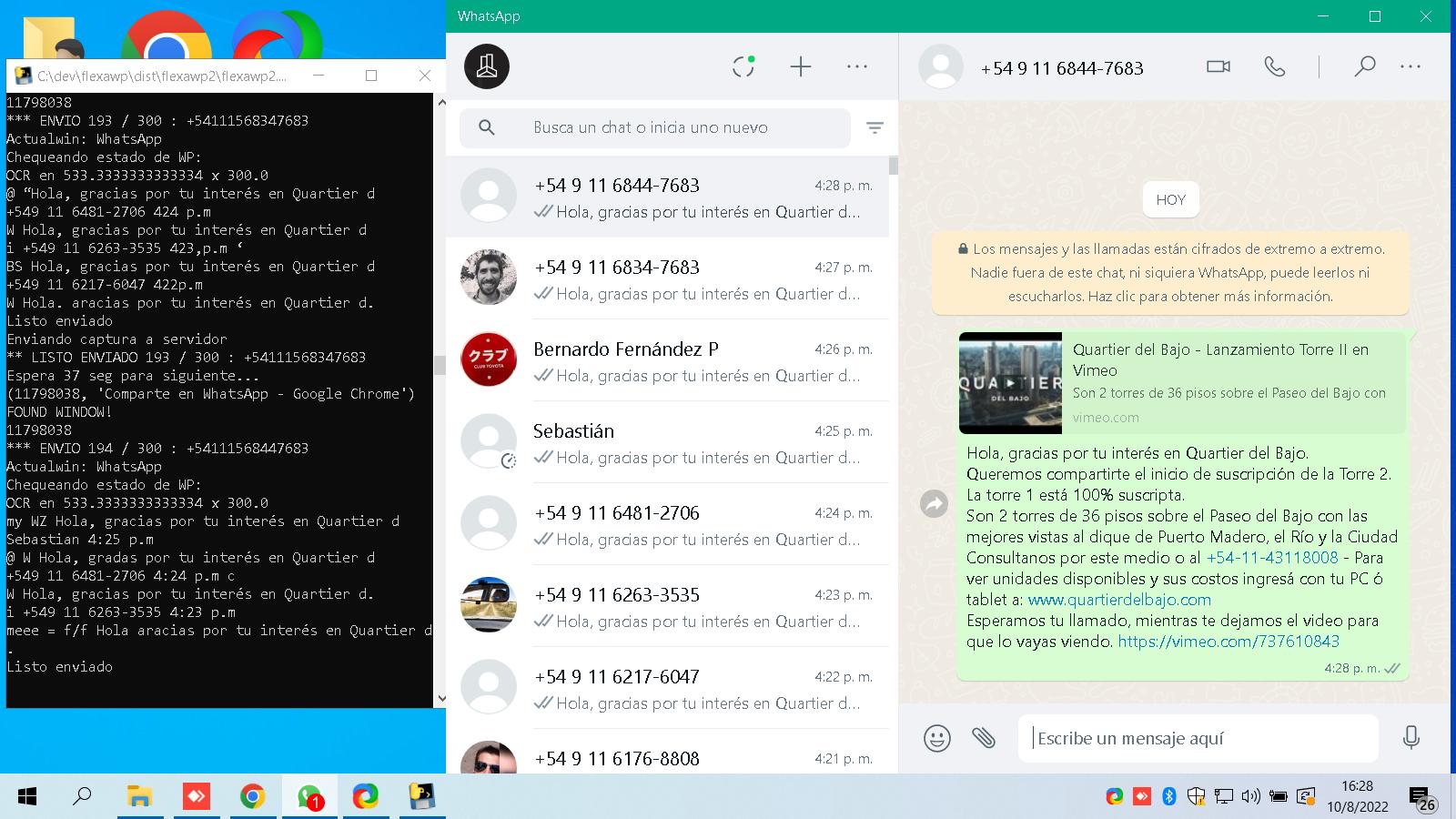Viewport: 1456px width, 819px height.
Task: Click the phone link +54-11-43118008
Action: click(1272, 558)
